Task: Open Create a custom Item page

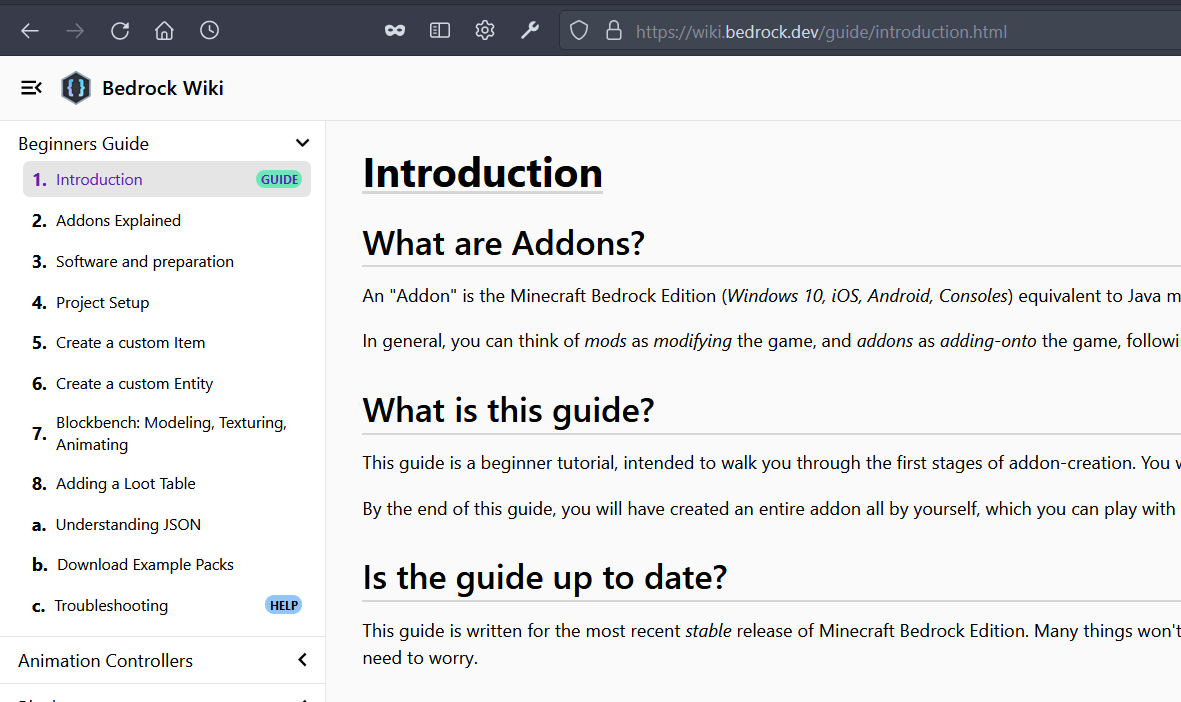Action: 130,343
